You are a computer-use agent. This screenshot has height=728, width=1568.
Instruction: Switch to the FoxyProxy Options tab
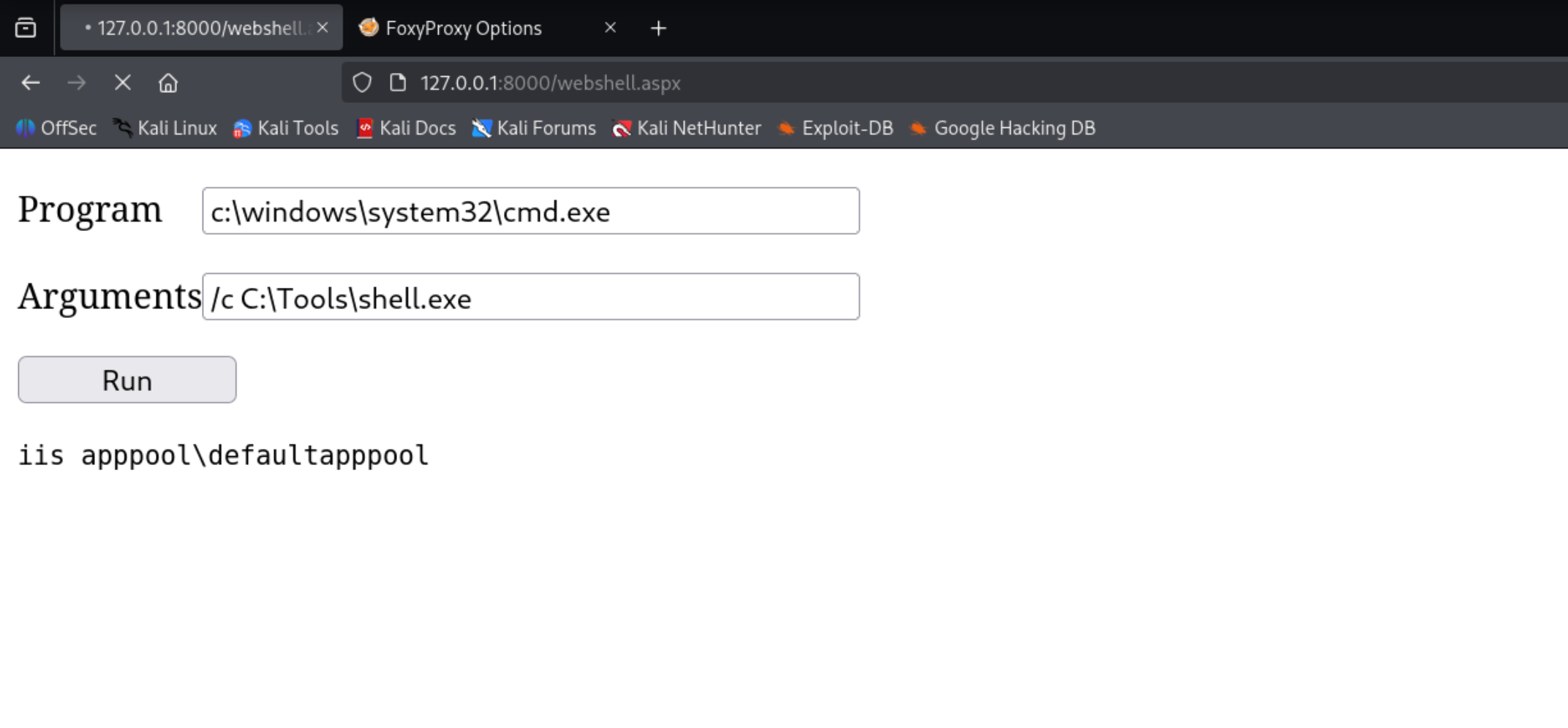point(464,28)
